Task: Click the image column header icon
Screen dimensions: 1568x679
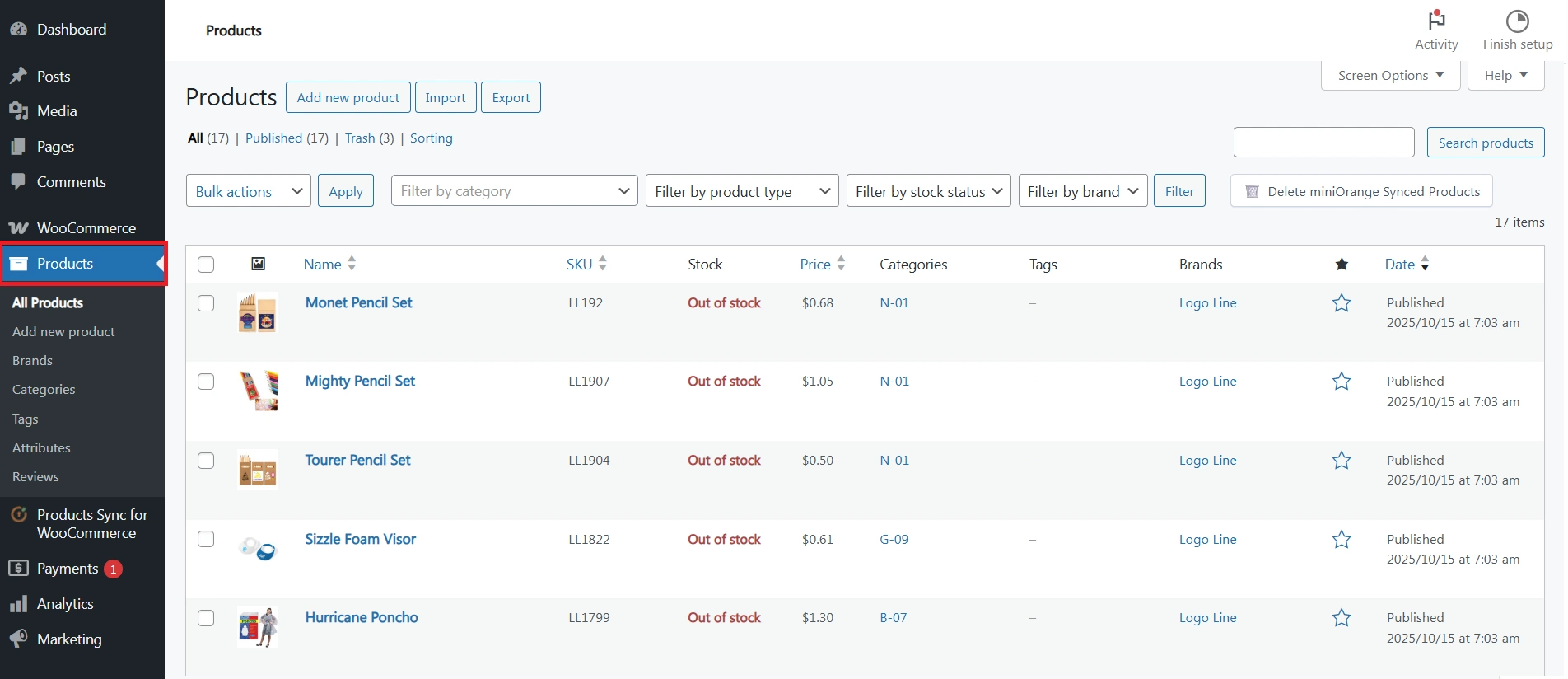Action: [258, 264]
